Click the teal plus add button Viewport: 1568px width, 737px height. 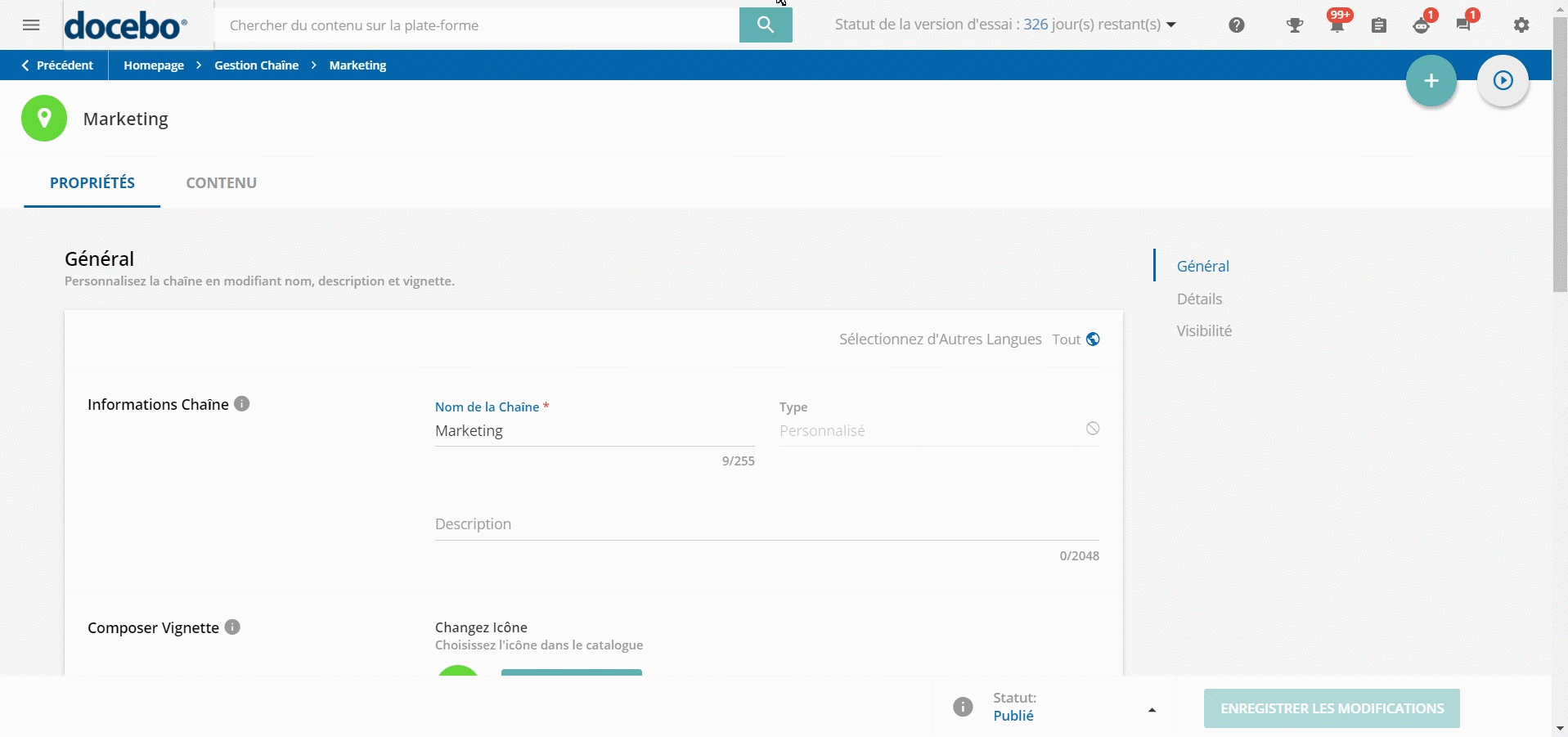[1431, 81]
